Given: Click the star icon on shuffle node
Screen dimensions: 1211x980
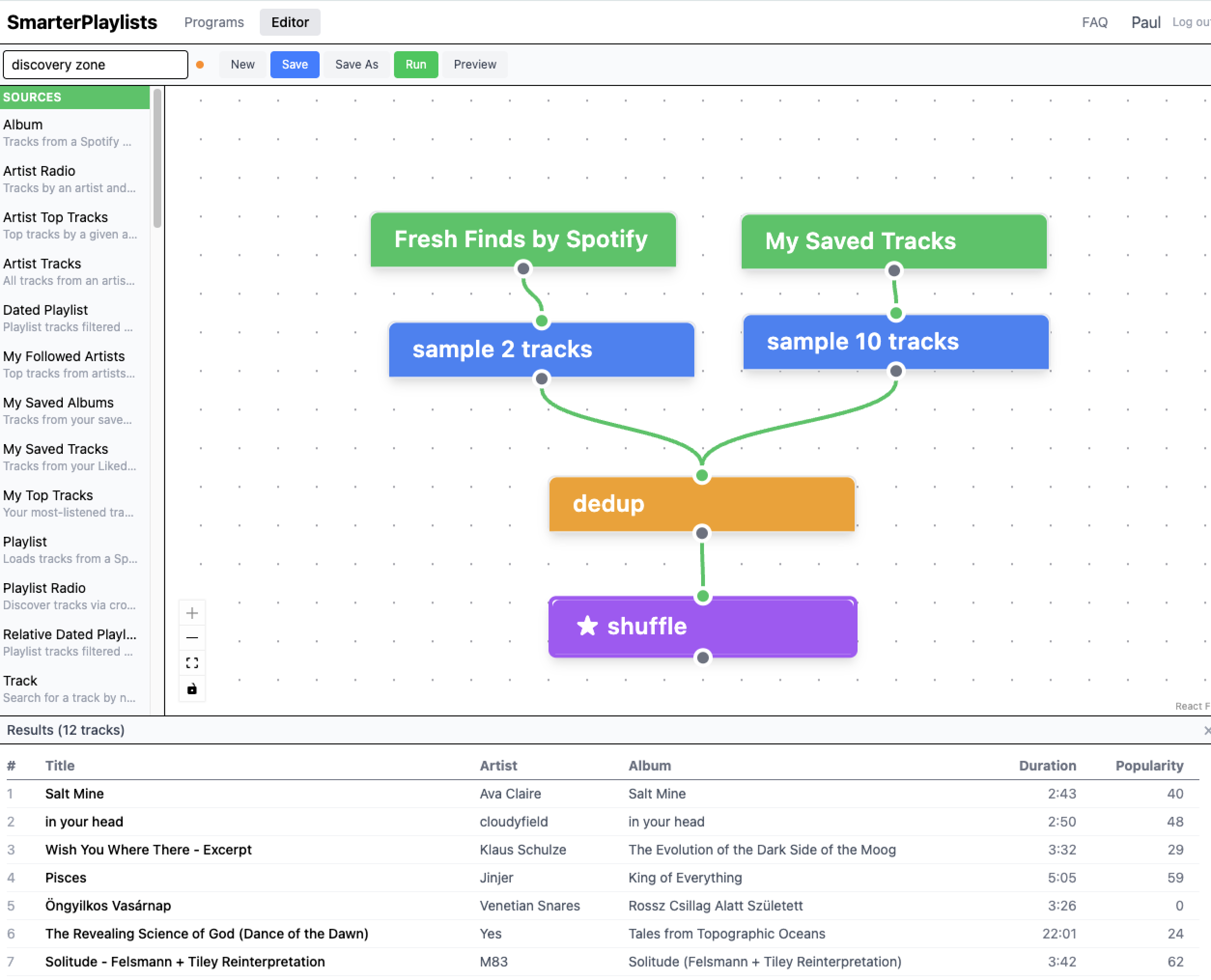Looking at the screenshot, I should tap(587, 626).
